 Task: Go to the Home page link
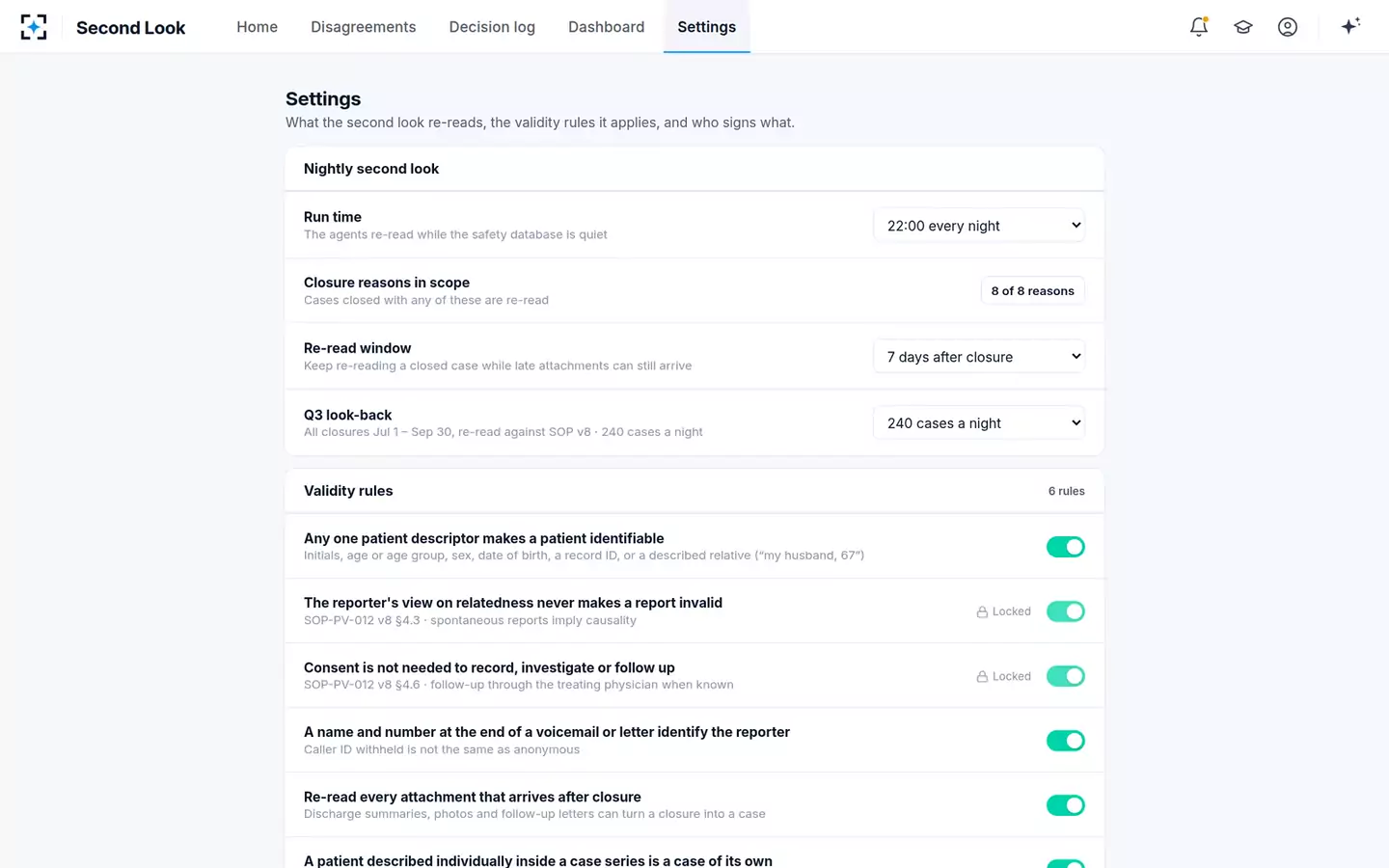click(258, 27)
